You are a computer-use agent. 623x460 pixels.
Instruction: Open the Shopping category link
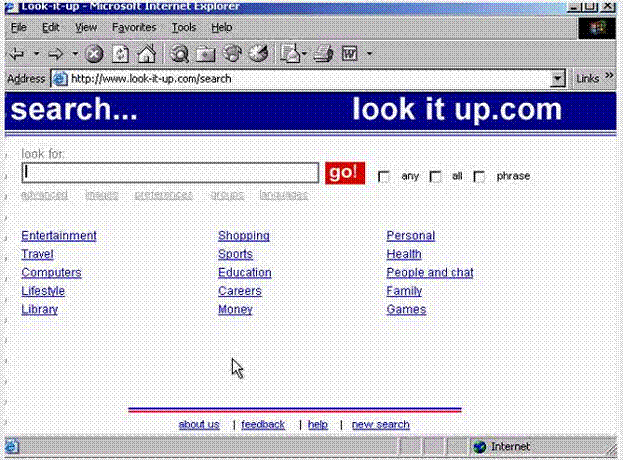pos(244,236)
